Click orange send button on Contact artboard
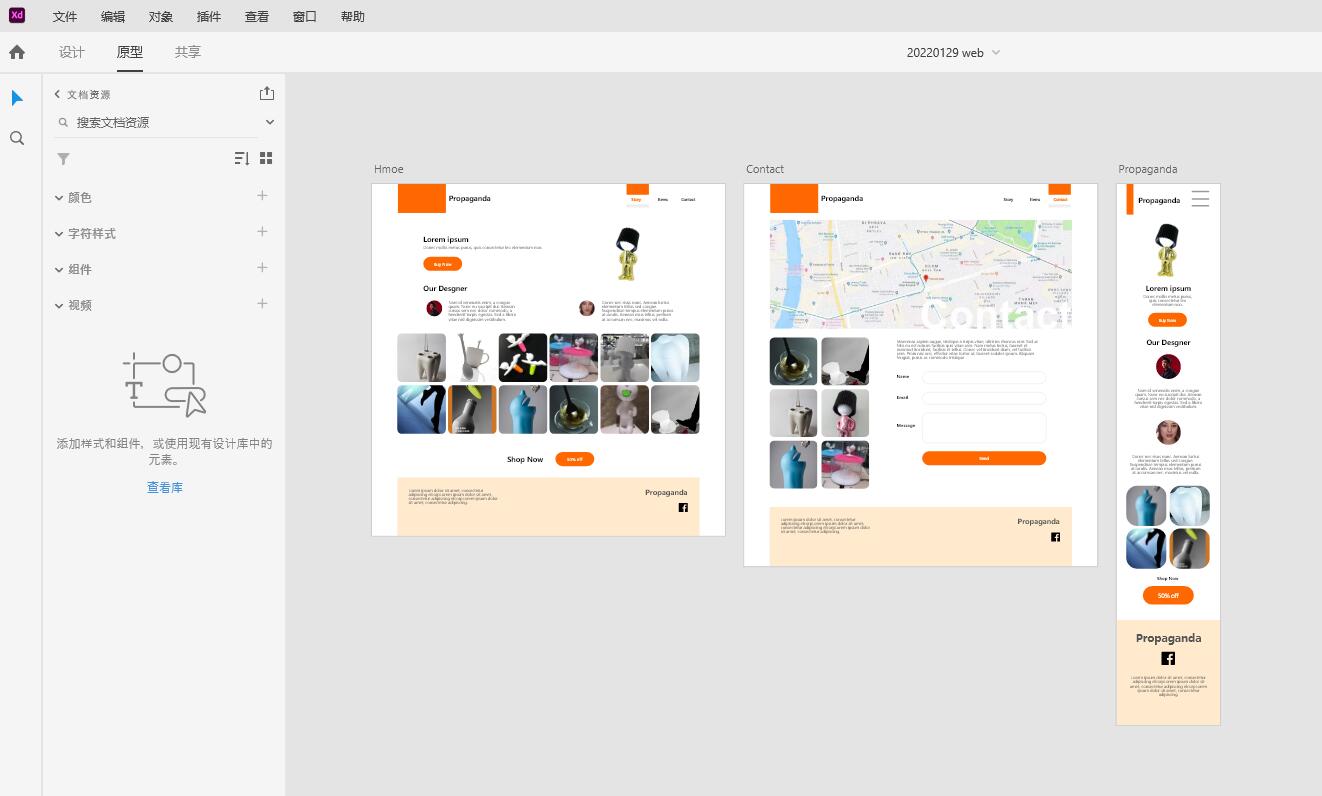Image resolution: width=1322 pixels, height=796 pixels. 984,458
